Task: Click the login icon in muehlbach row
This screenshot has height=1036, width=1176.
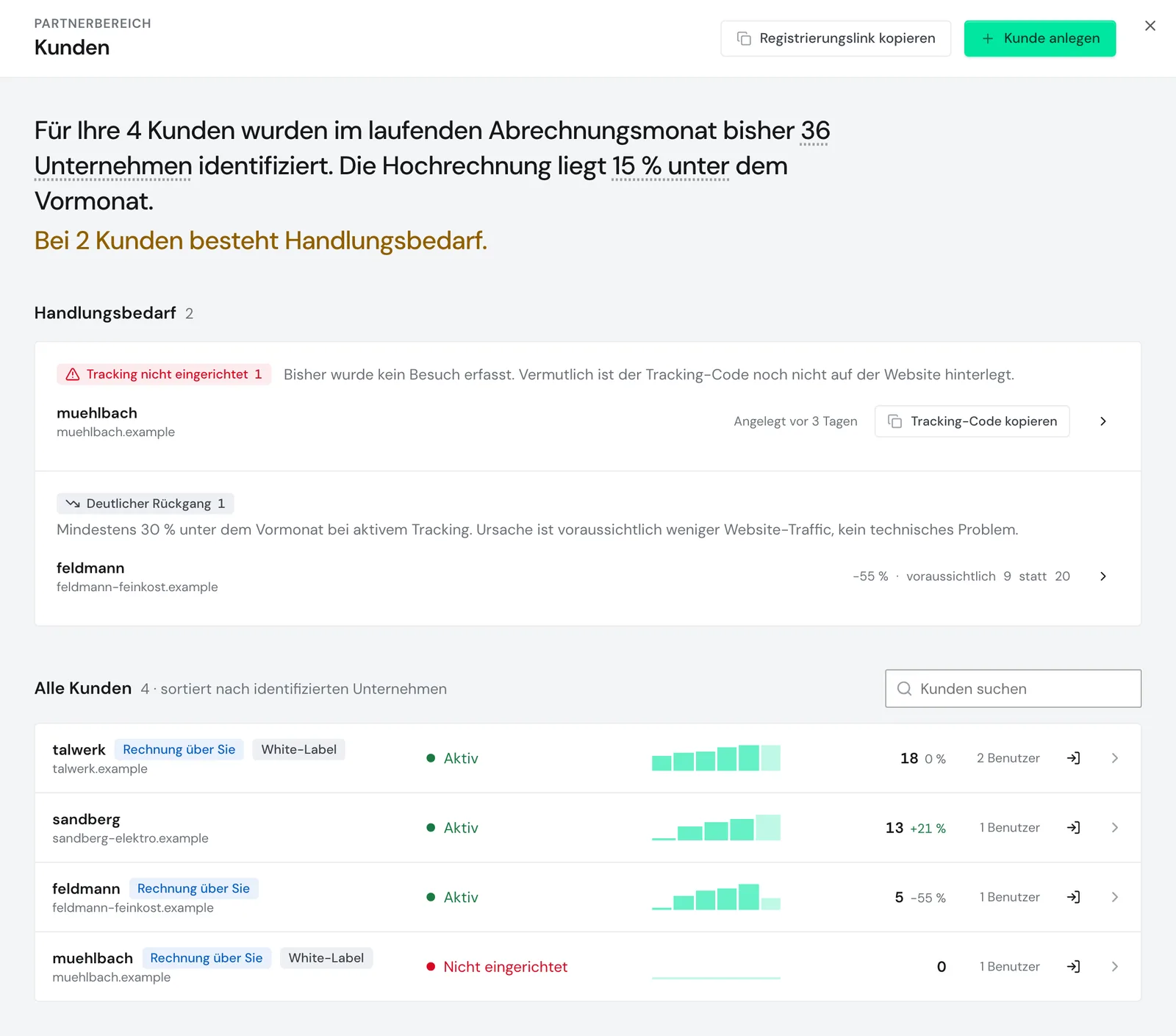Action: tap(1073, 967)
